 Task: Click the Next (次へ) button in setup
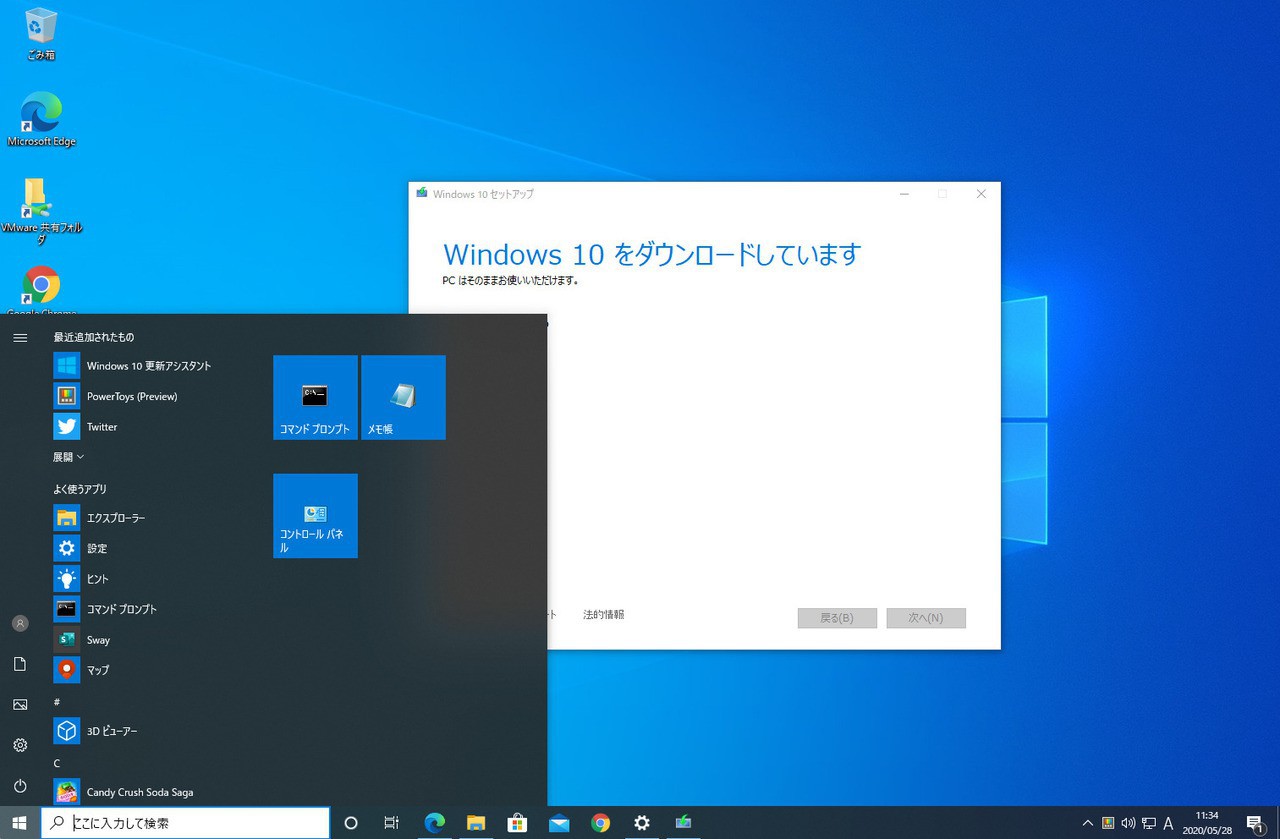click(925, 618)
